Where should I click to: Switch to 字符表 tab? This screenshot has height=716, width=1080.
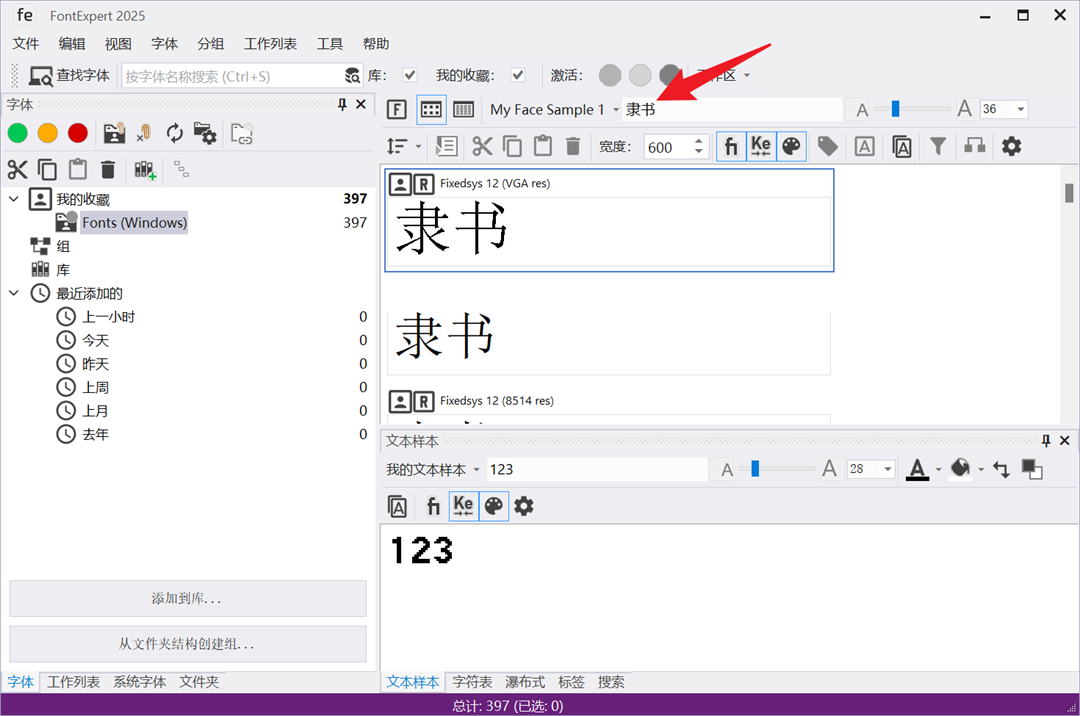[x=472, y=682]
